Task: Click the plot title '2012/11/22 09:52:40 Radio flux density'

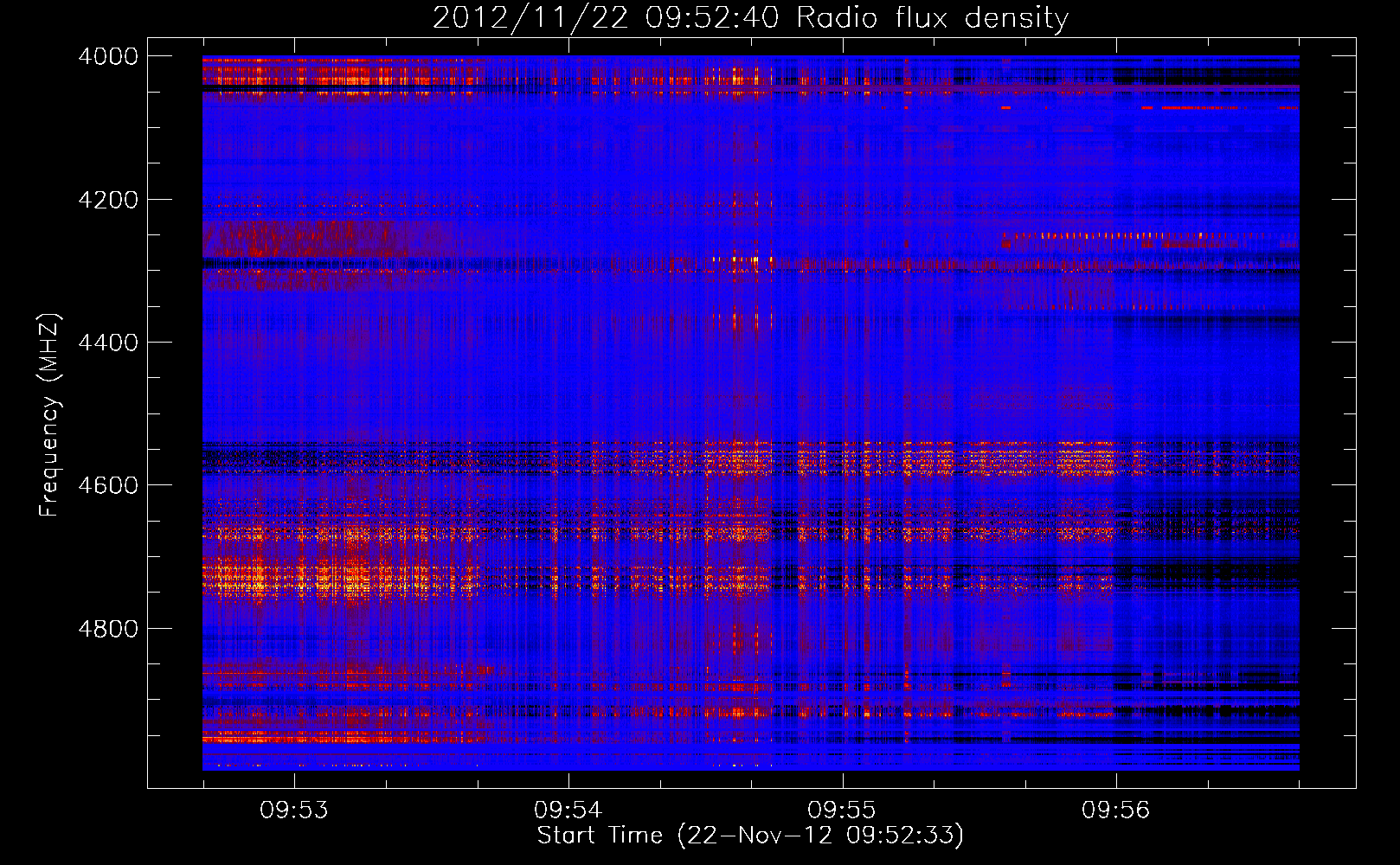Action: (750, 18)
